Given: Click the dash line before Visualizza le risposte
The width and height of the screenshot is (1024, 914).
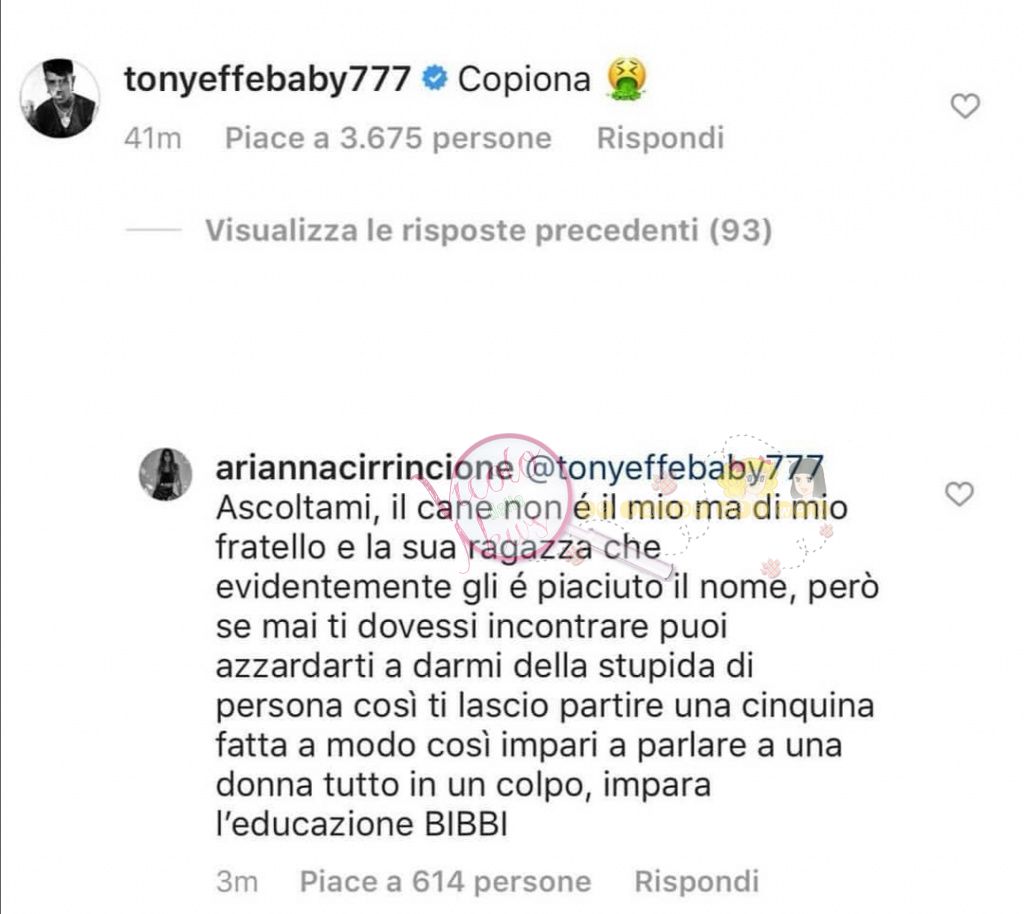Looking at the screenshot, I should coord(153,230).
